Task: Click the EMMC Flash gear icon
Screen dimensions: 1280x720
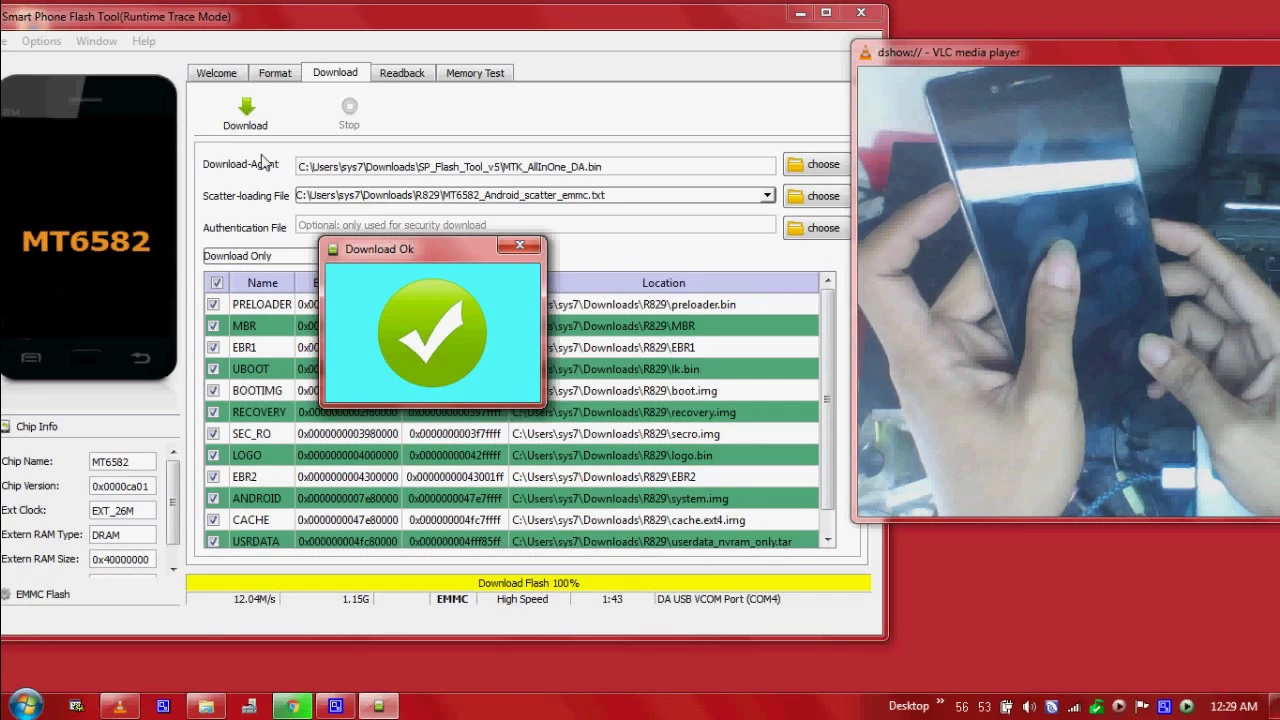Action: [x=6, y=595]
